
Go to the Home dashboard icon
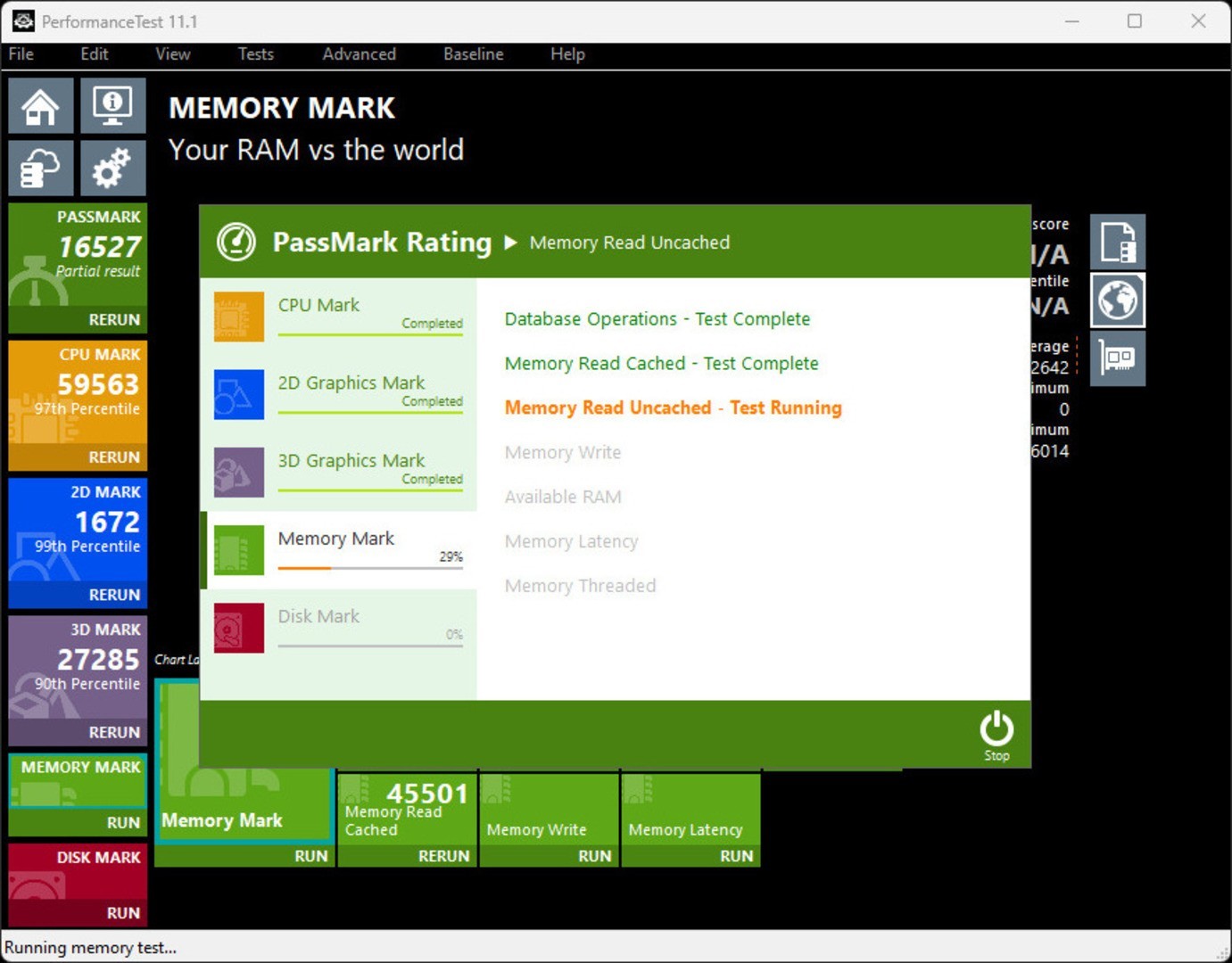[41, 105]
